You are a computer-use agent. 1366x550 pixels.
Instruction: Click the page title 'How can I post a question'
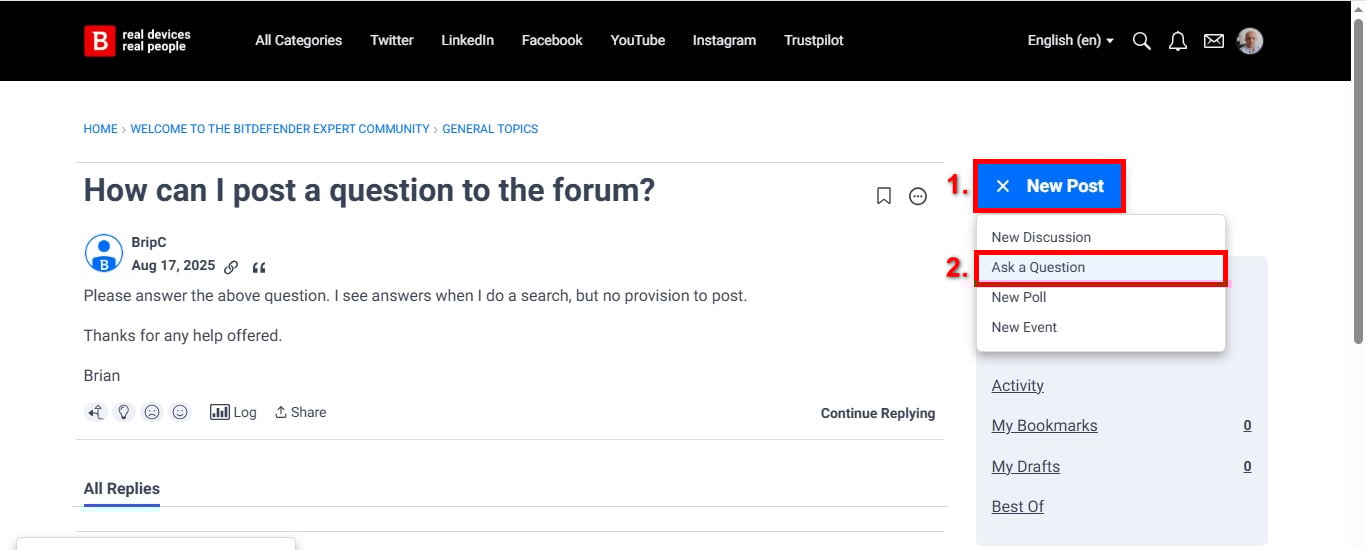click(369, 190)
